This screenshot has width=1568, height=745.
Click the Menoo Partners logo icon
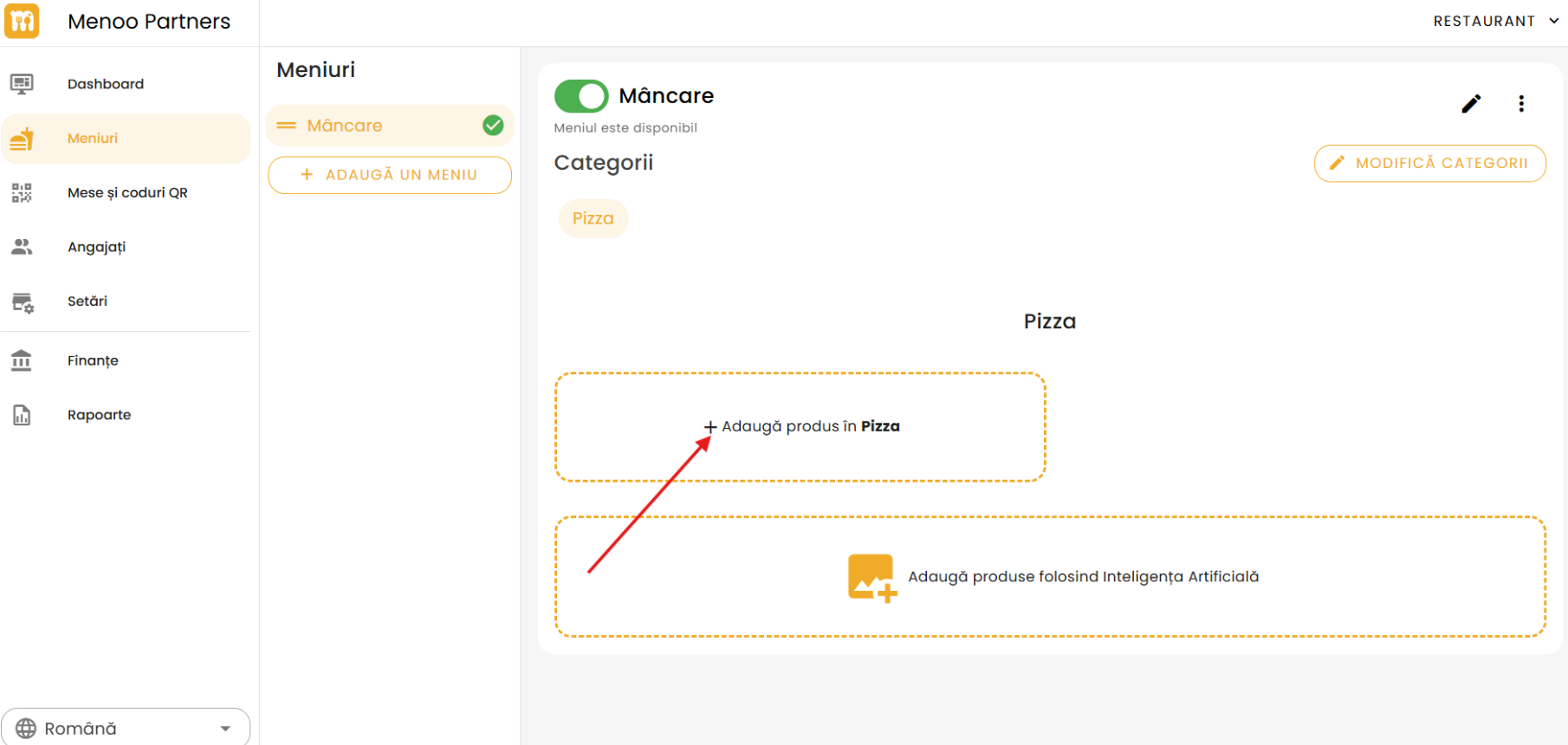tap(22, 21)
